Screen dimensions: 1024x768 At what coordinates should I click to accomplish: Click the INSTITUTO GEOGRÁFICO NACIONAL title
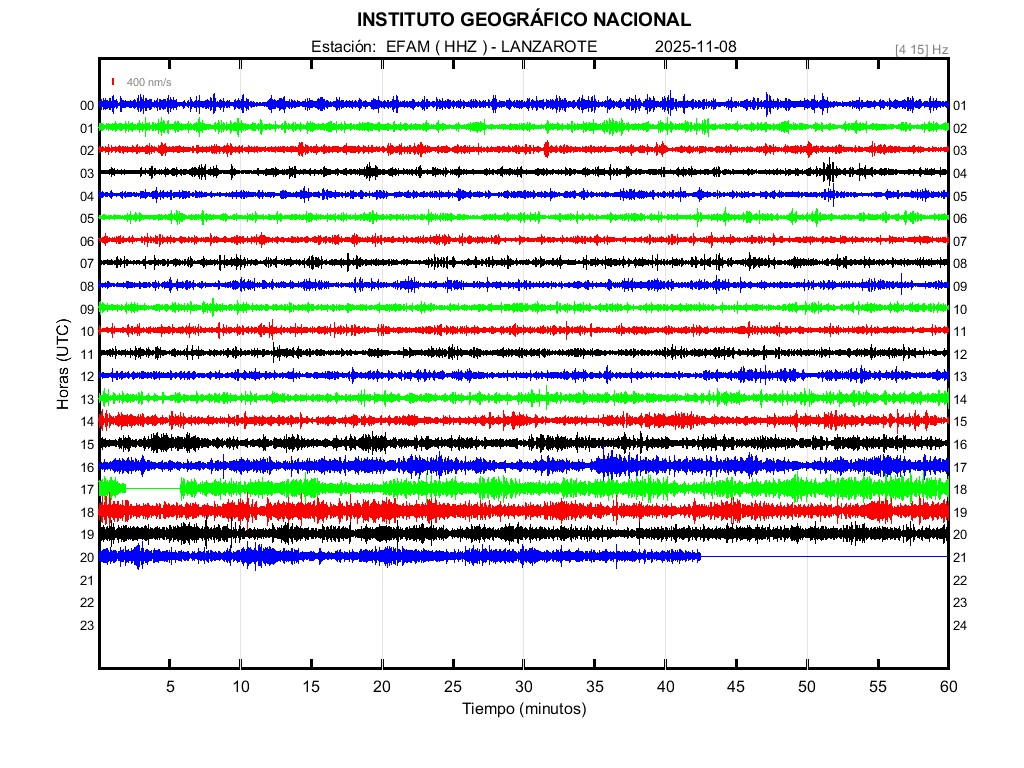(x=523, y=20)
